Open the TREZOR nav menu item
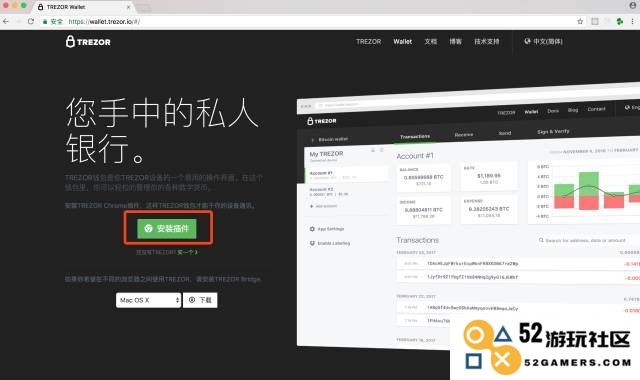Image resolution: width=640 pixels, height=380 pixels. tap(369, 42)
